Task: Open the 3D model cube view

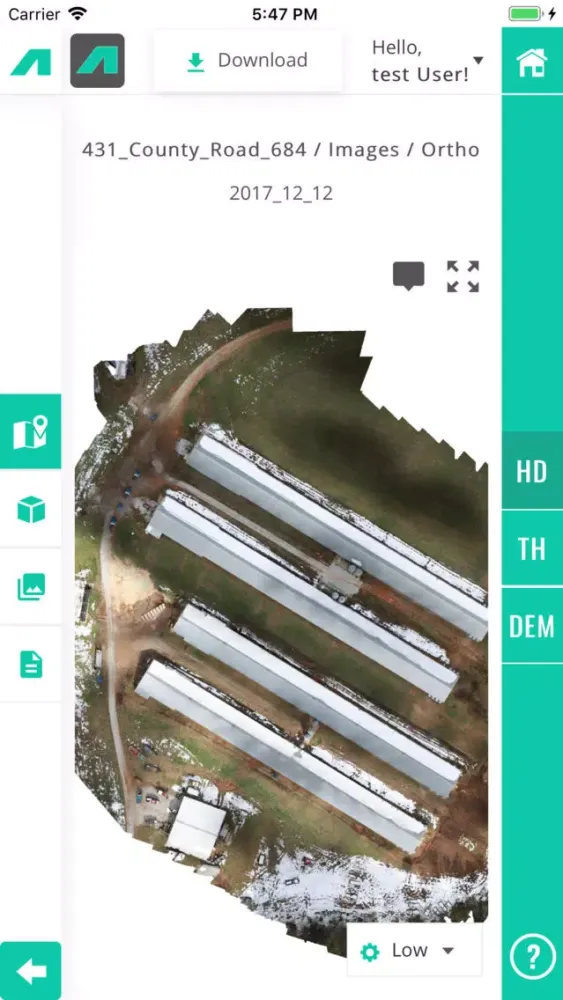Action: (31, 510)
